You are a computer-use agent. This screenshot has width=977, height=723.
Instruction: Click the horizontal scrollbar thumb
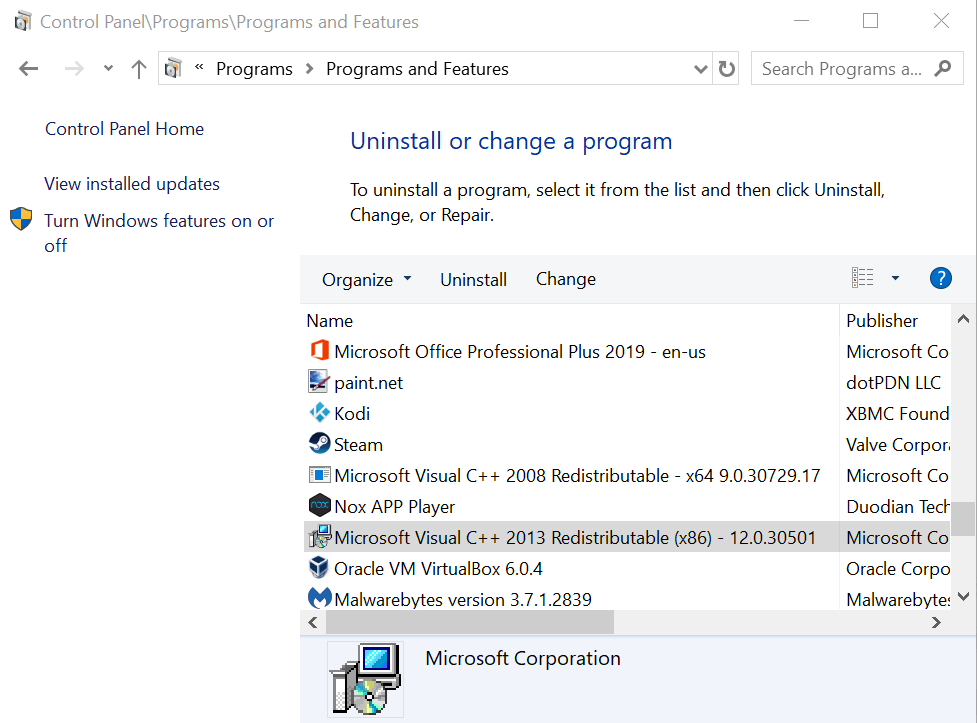tap(470, 622)
